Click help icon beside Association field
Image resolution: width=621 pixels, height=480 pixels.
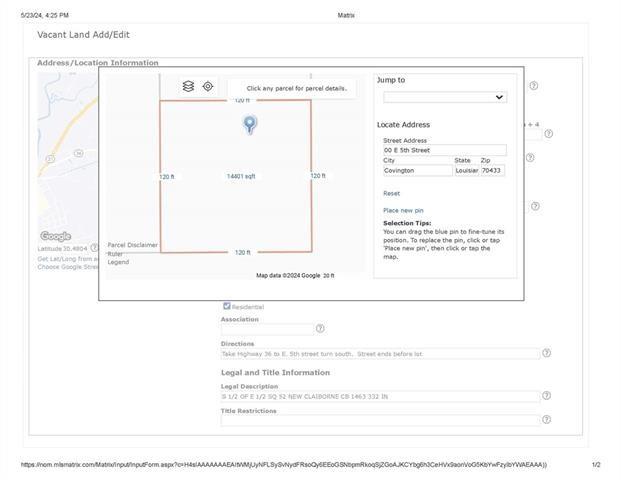click(x=320, y=328)
